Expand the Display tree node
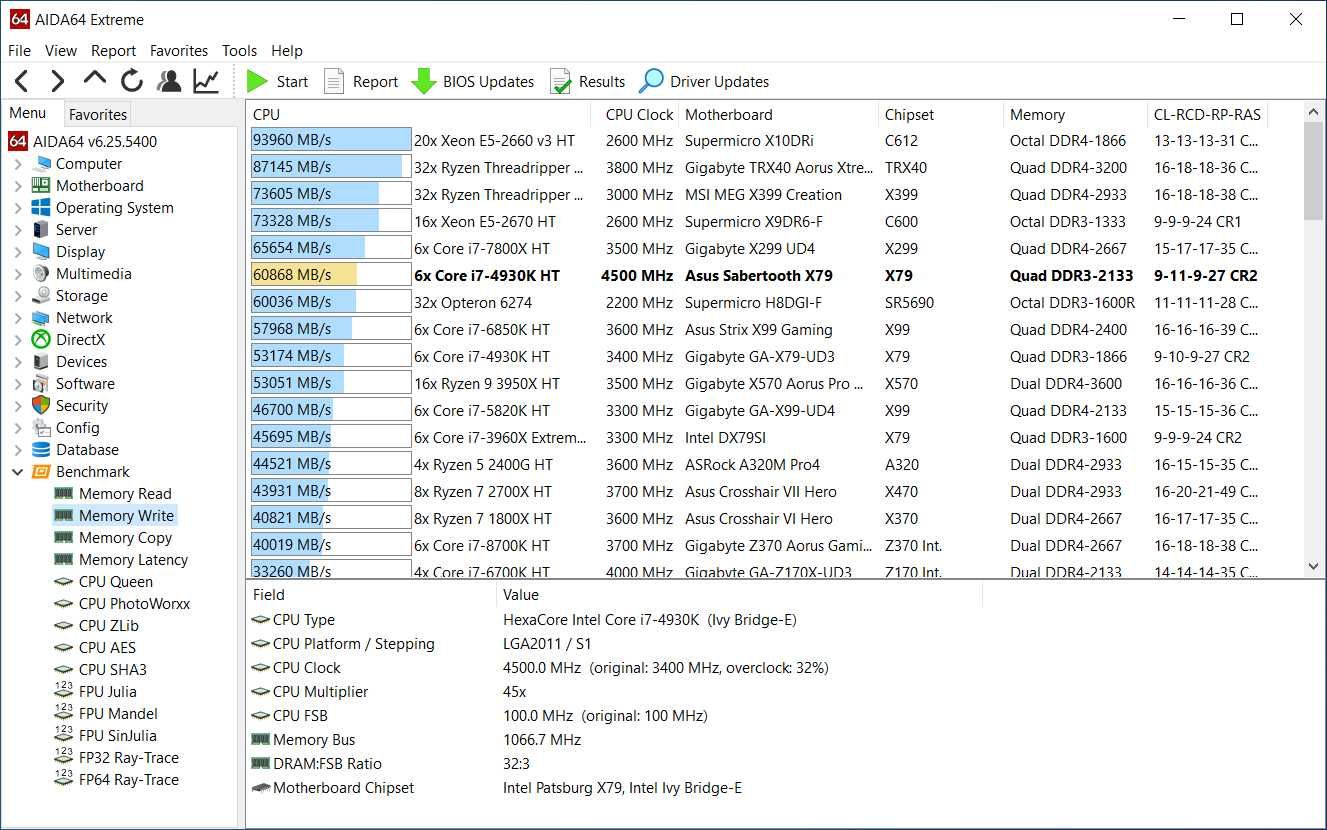Screen dimensions: 1327x830 click(18, 252)
